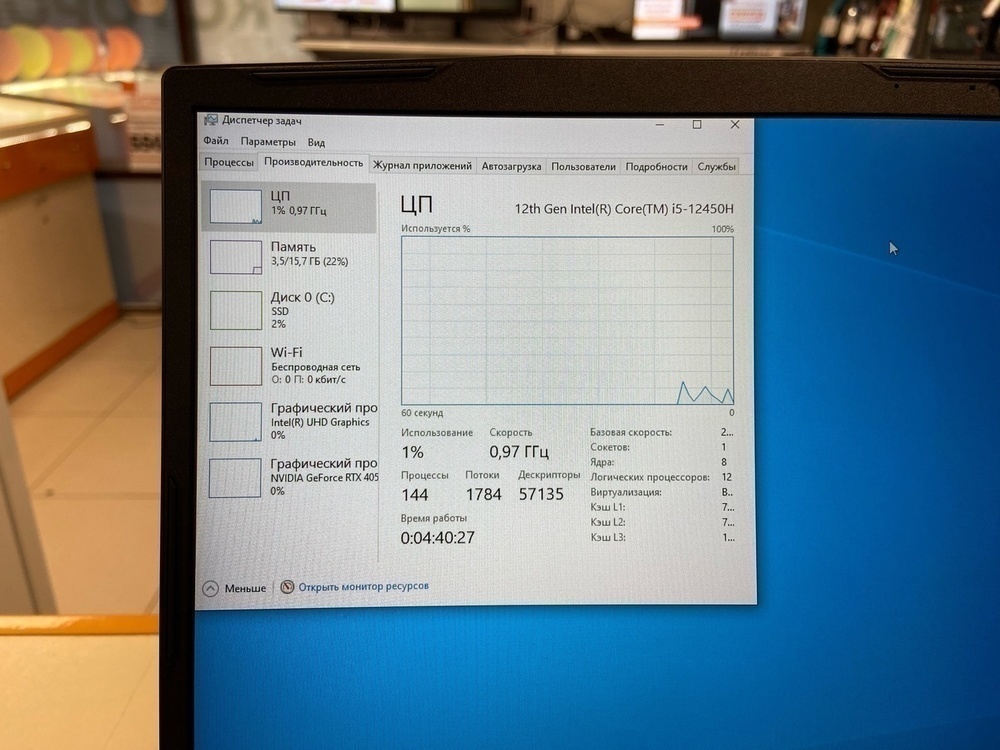Select NVIDIA GeForce RTX mini graph
The height and width of the screenshot is (750, 1000).
pos(235,478)
